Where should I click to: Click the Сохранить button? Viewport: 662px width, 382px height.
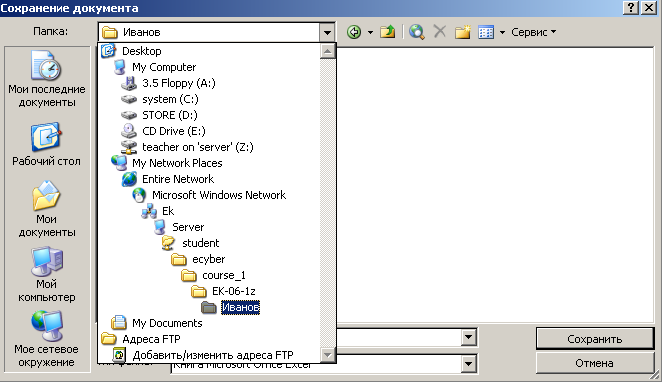tap(594, 339)
